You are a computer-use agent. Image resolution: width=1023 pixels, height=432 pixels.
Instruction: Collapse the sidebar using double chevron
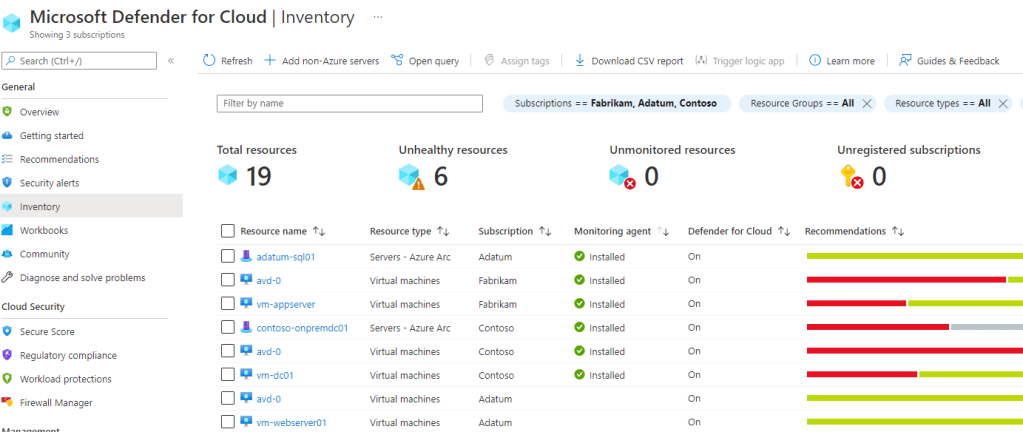(171, 61)
